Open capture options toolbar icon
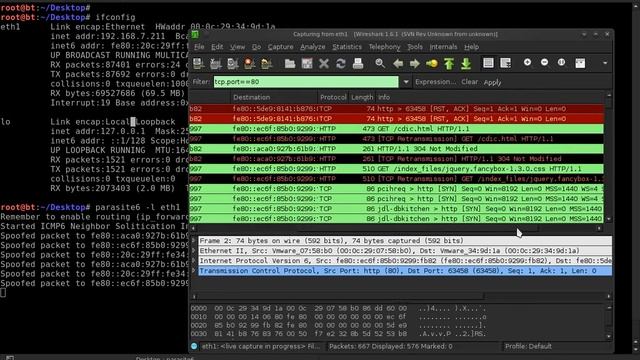The image size is (640, 360). click(216, 63)
